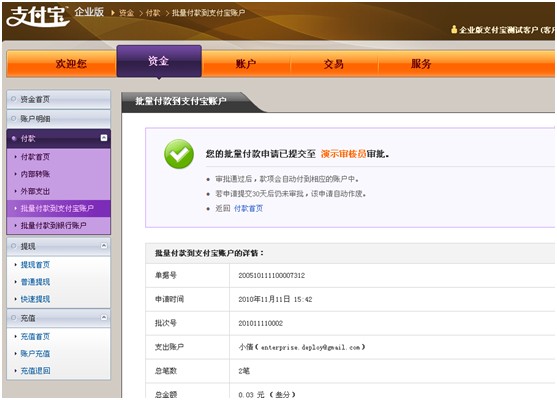The height and width of the screenshot is (400, 557).
Task: Open 账户明细 in the sidebar
Action: pyautogui.click(x=59, y=119)
